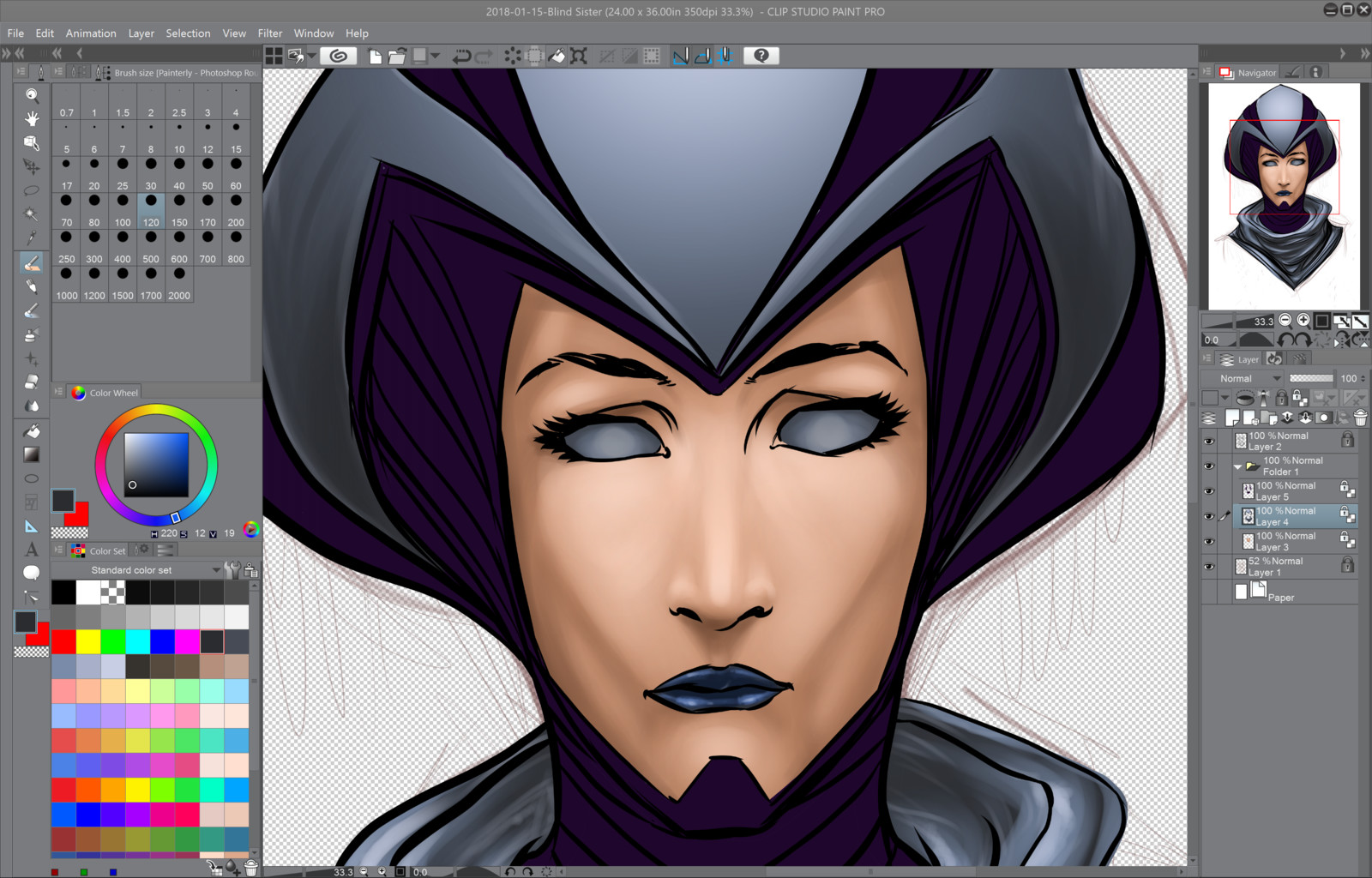Open dropdown arrow next to save icon

pyautogui.click(x=436, y=56)
